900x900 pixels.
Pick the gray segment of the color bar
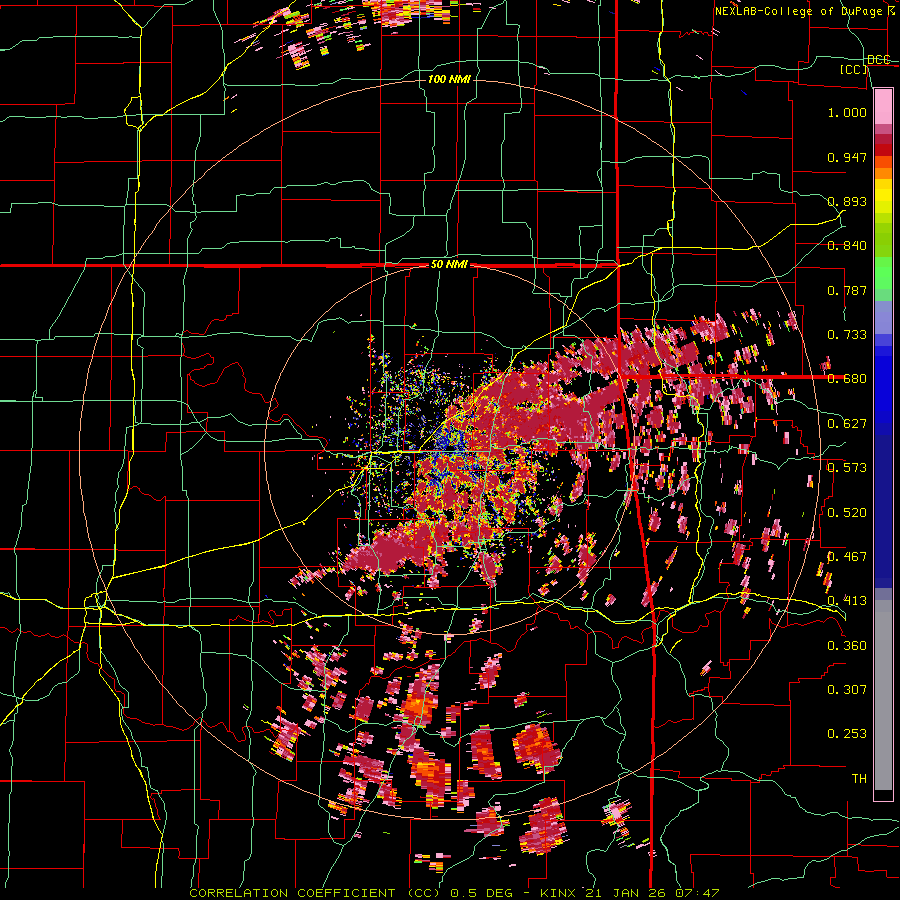click(883, 695)
